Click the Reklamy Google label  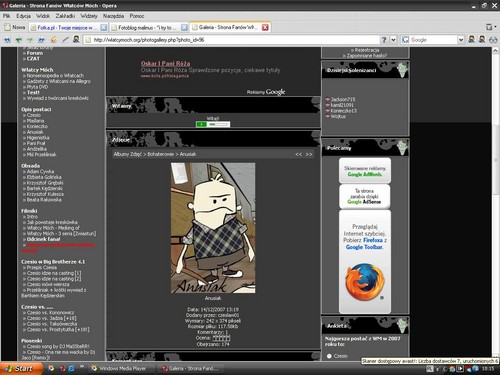pos(266,92)
